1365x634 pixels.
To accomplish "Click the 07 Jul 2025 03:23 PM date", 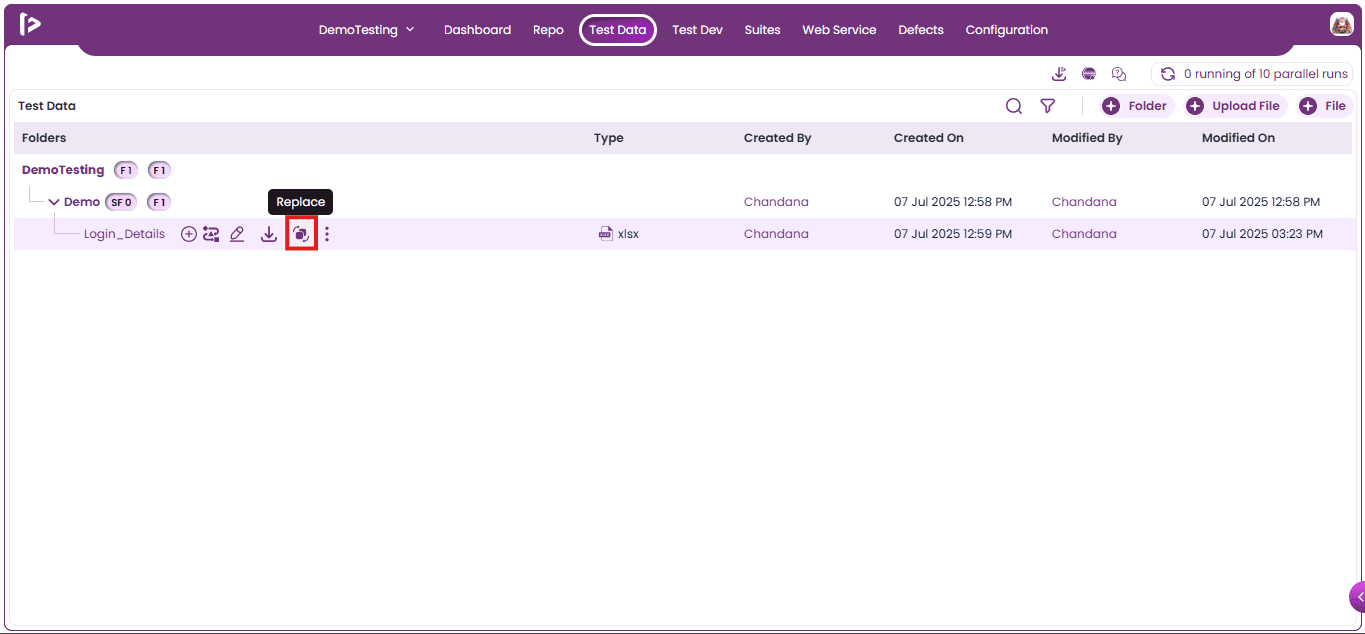I will 1262,234.
